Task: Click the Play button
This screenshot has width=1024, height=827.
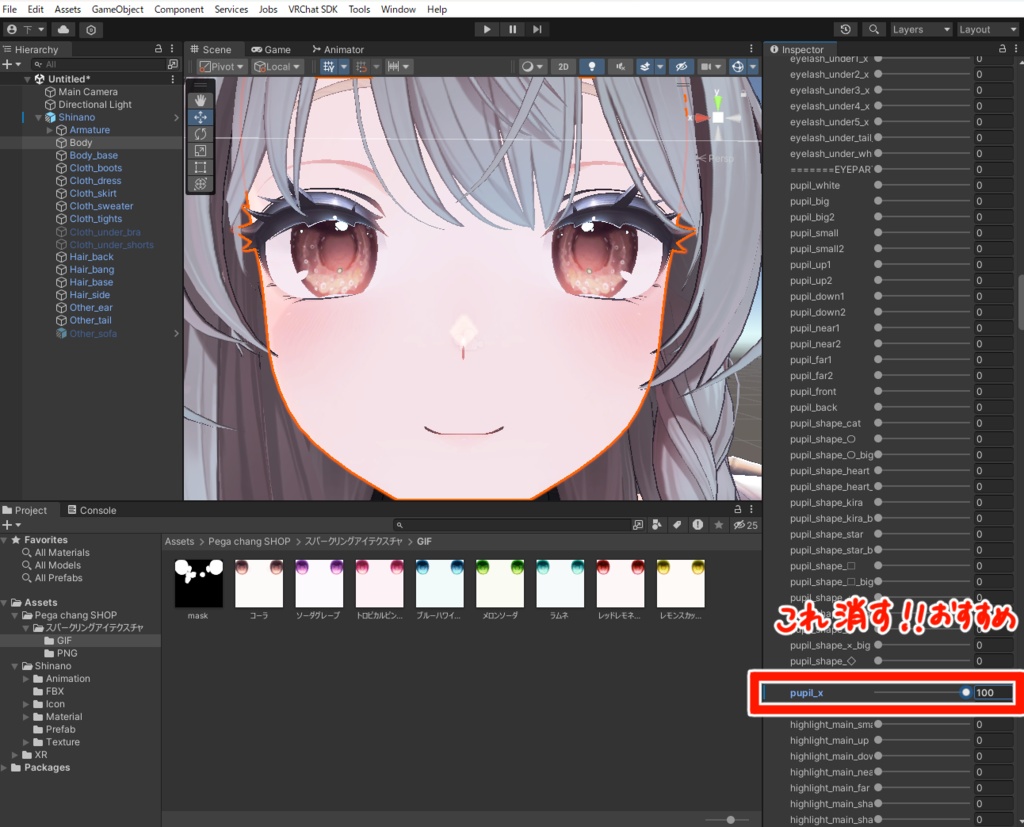Action: click(x=487, y=29)
